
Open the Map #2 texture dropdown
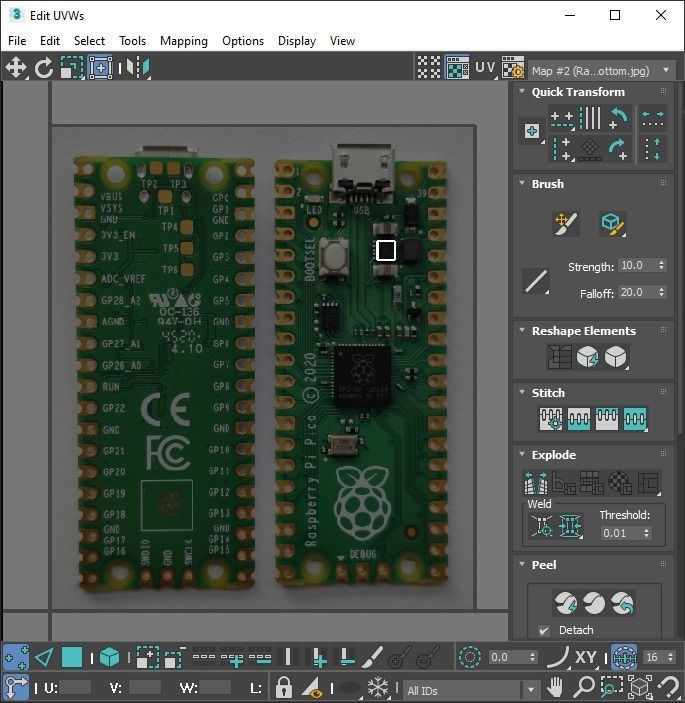(602, 70)
